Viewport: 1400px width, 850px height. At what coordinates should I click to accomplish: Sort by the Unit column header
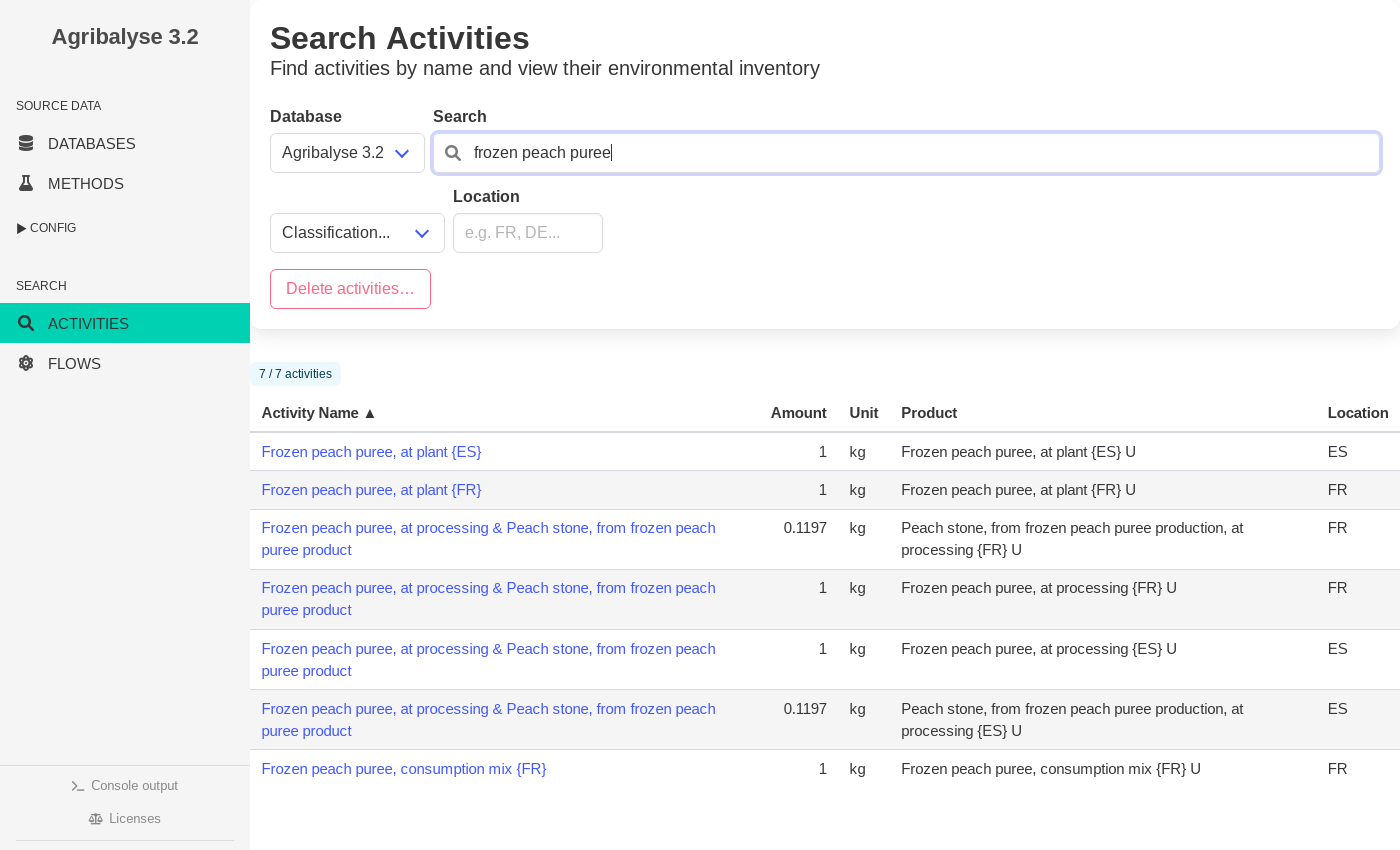point(864,413)
